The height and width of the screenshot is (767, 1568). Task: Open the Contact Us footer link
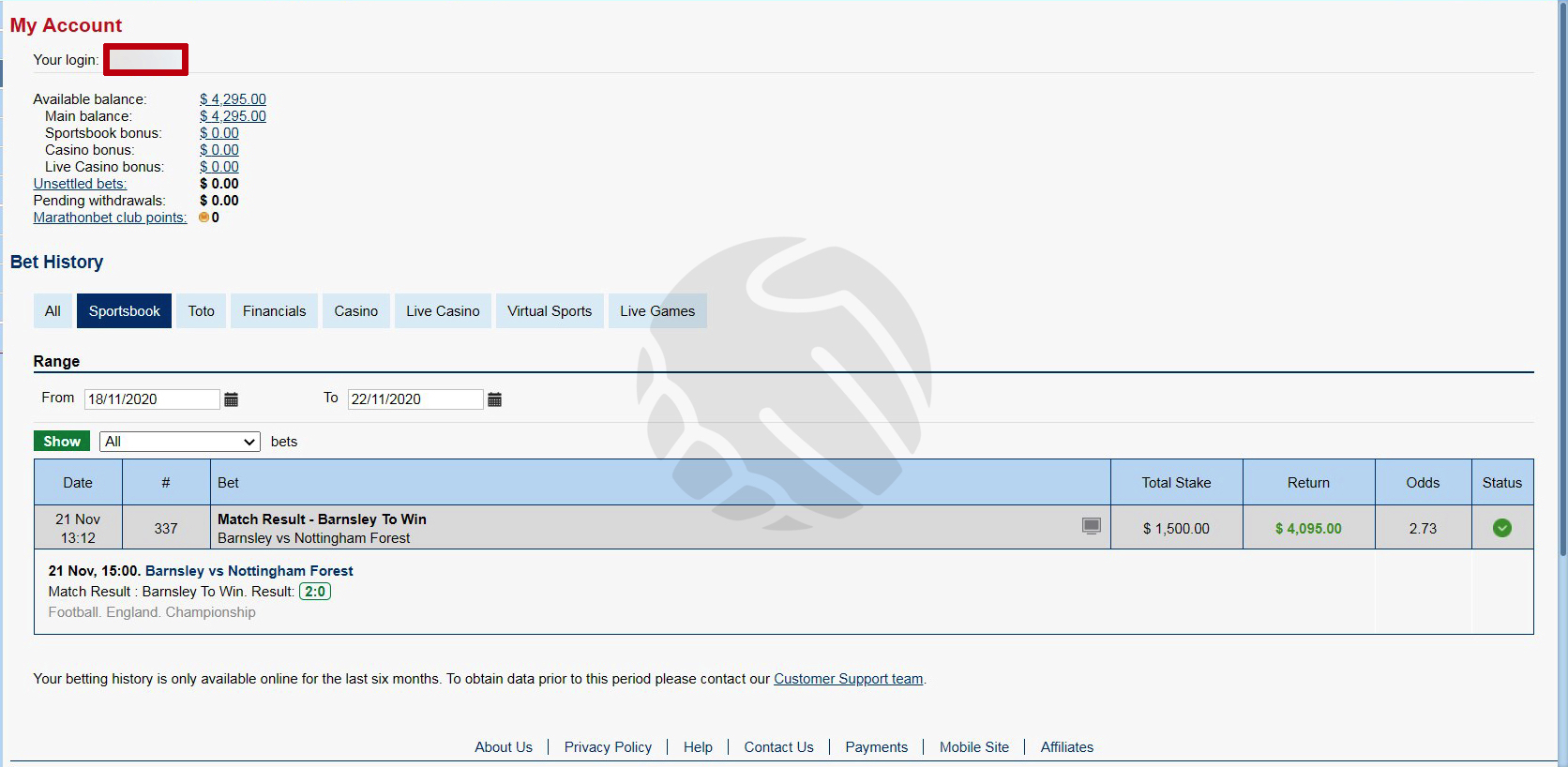tap(778, 747)
